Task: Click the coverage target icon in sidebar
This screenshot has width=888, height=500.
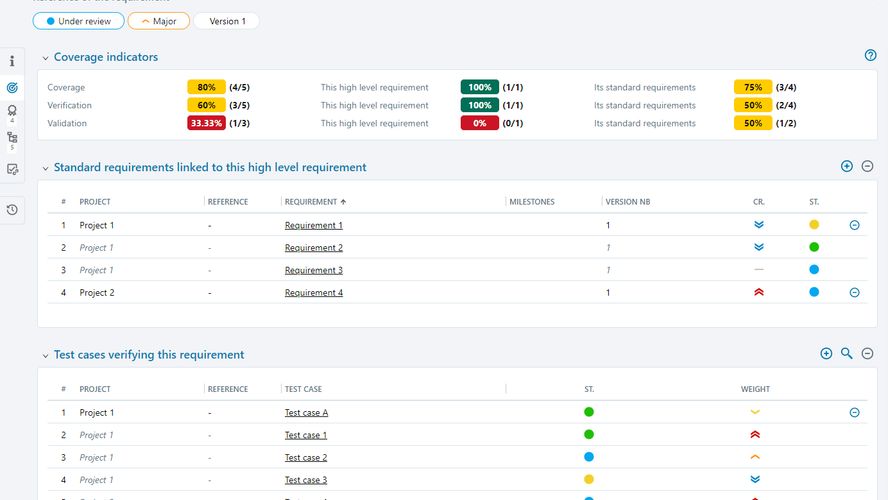Action: tap(12, 88)
